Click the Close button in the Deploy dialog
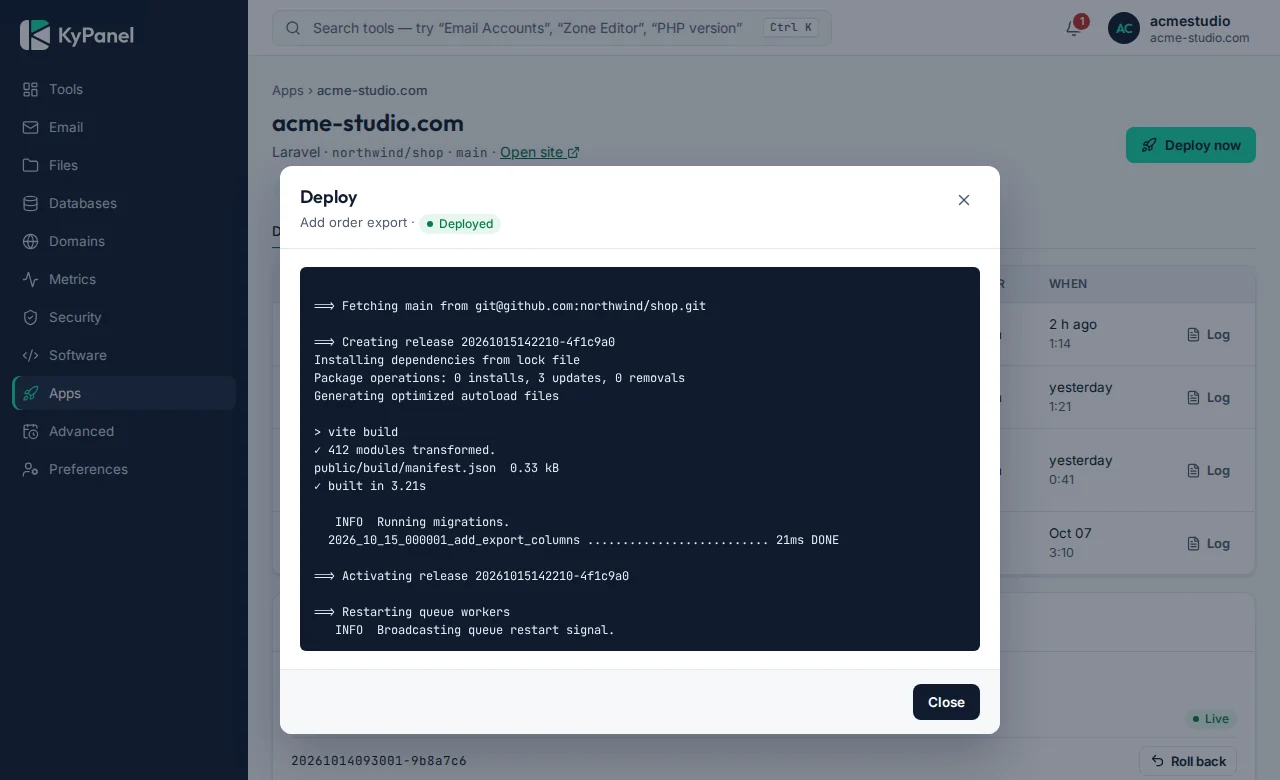1280x780 pixels. (x=946, y=702)
